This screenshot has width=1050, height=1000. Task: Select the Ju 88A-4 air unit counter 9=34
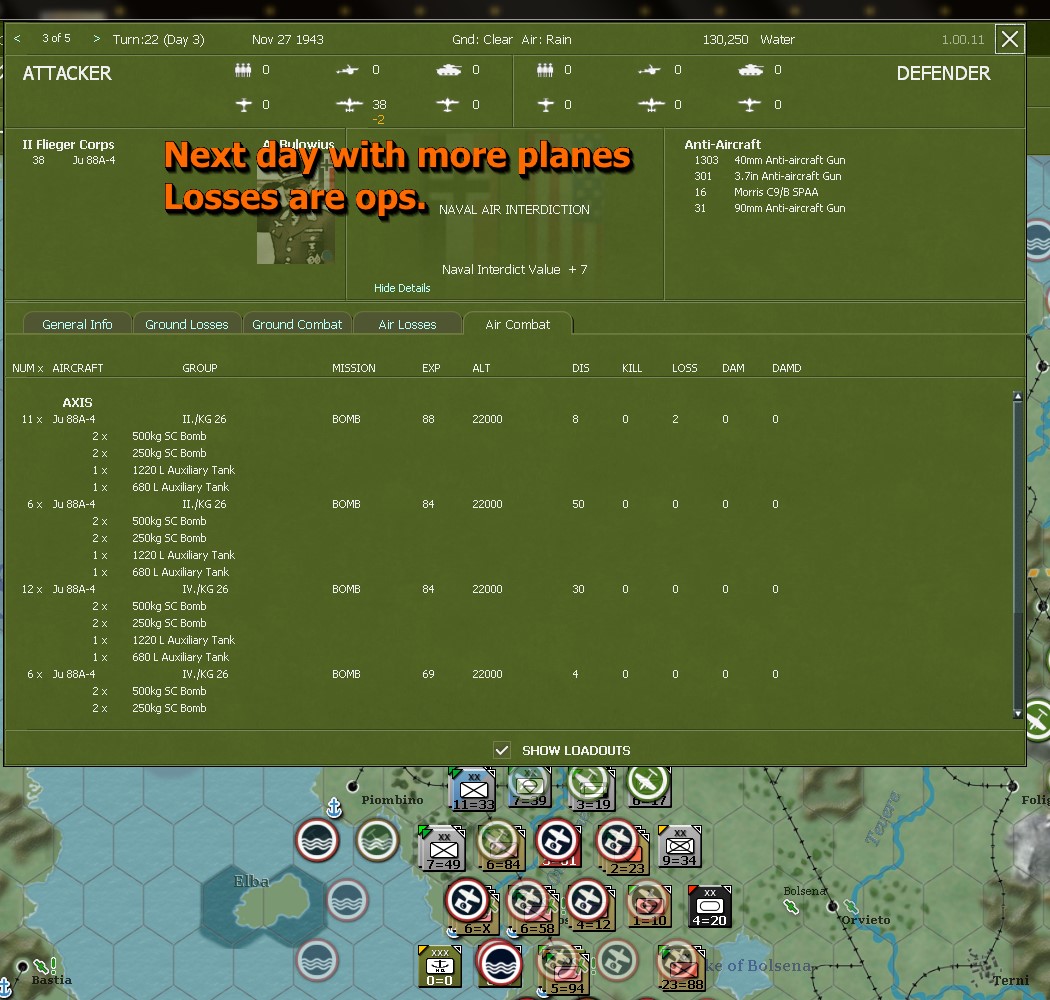(677, 847)
